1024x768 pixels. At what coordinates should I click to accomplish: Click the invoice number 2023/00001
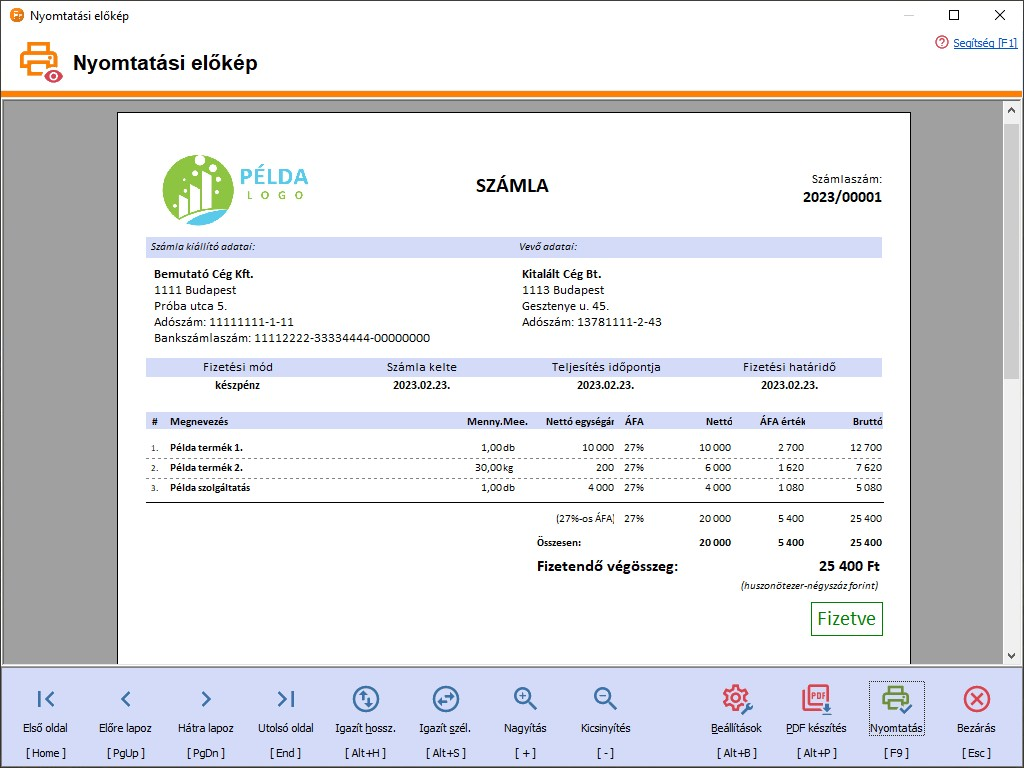point(842,197)
